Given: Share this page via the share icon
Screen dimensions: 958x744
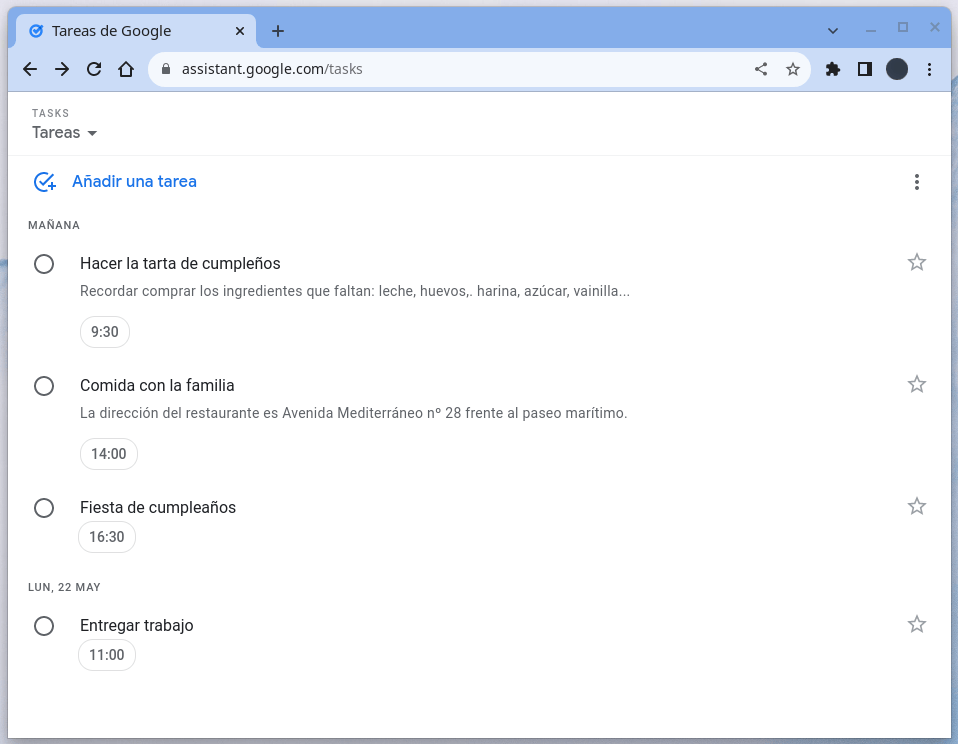Looking at the screenshot, I should [x=761, y=69].
